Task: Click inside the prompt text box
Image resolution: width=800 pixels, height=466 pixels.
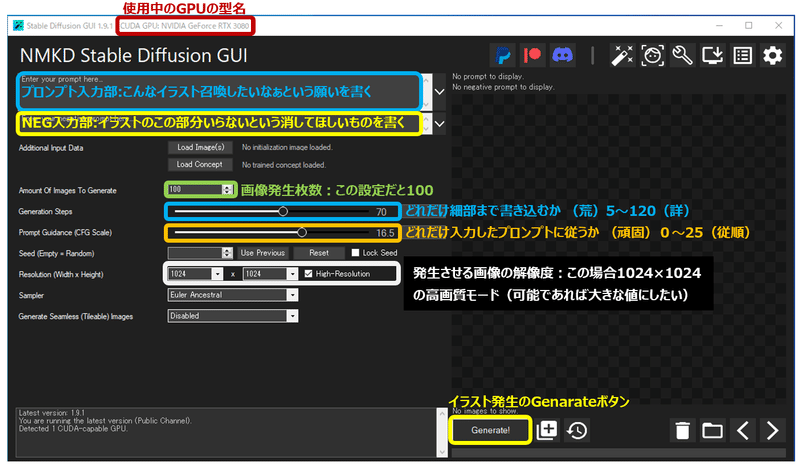Action: [x=219, y=91]
